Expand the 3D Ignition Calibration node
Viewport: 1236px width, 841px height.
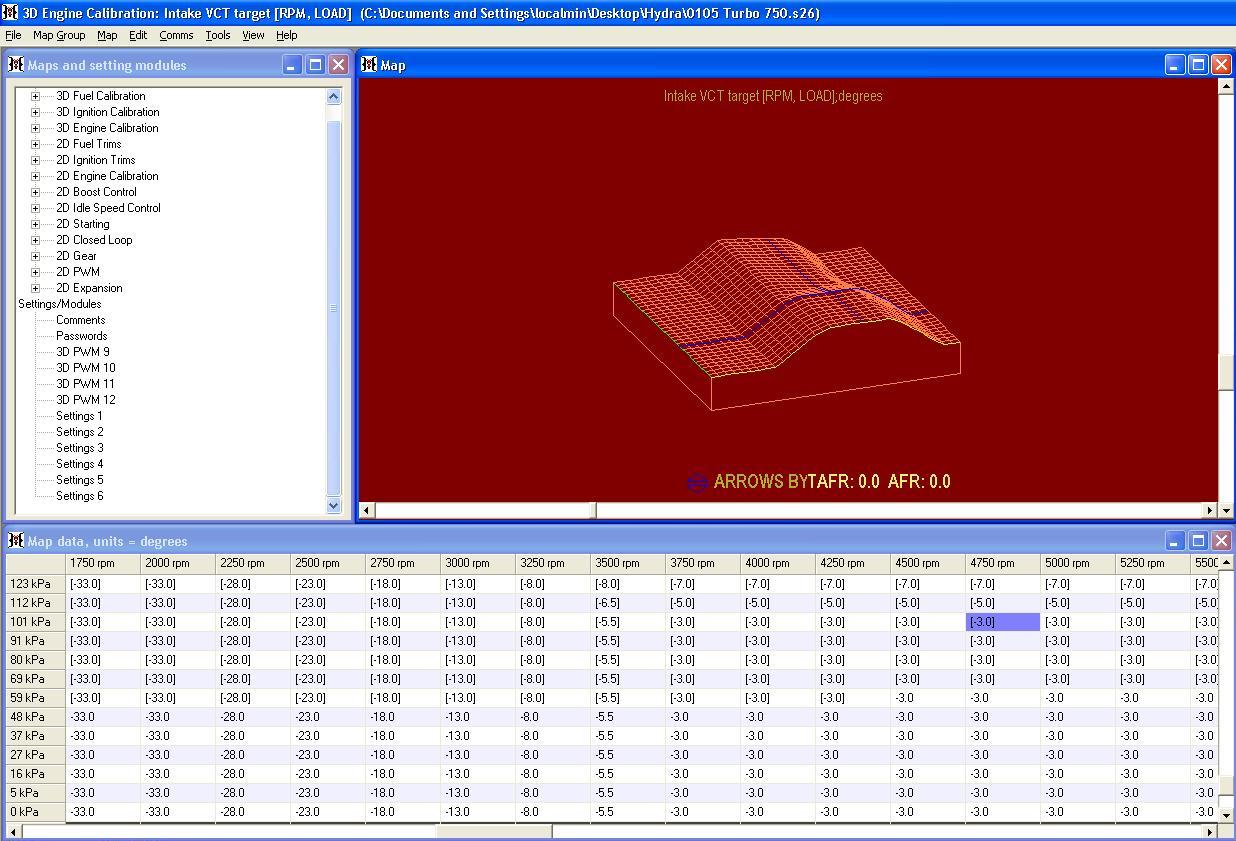(x=34, y=111)
